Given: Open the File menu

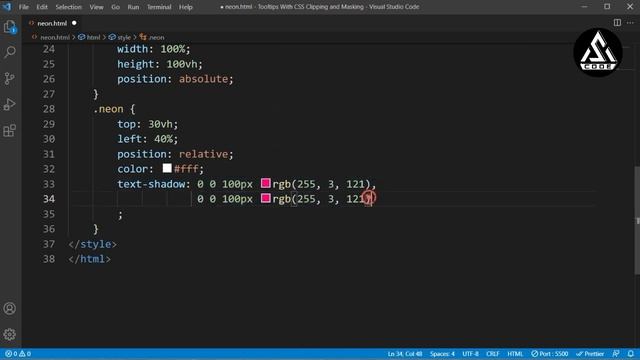Looking at the screenshot, I should point(24,7).
